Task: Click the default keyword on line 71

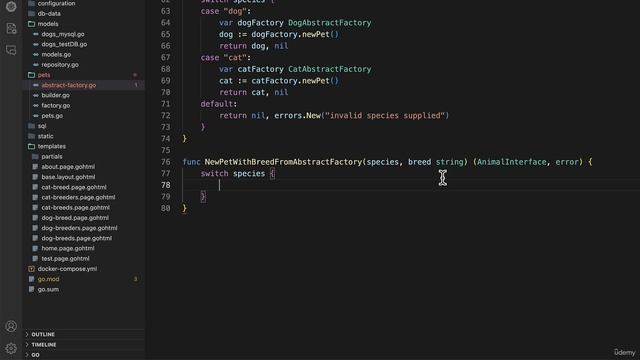Action: (216, 104)
